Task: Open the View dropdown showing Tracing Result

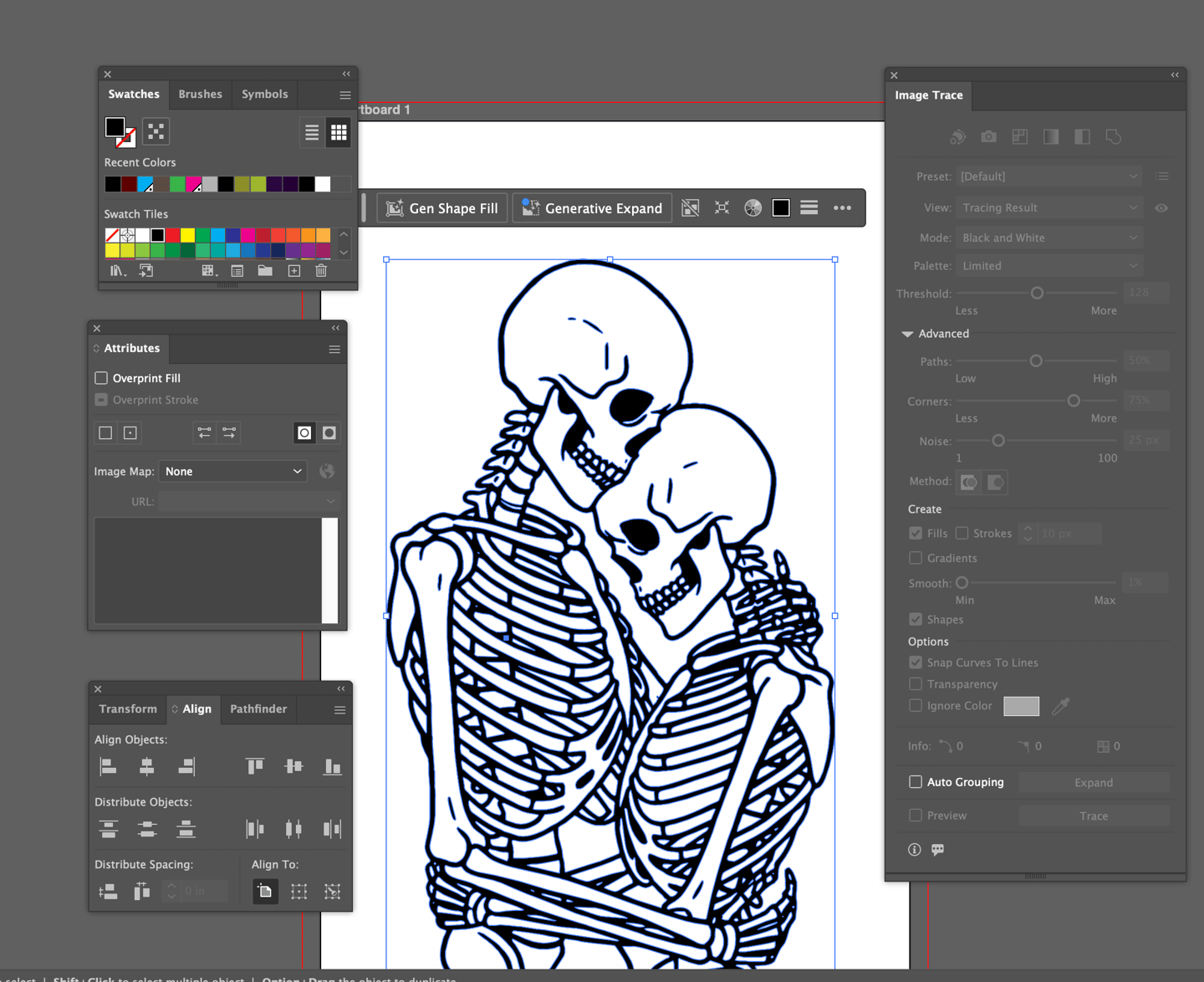Action: tap(1050, 207)
